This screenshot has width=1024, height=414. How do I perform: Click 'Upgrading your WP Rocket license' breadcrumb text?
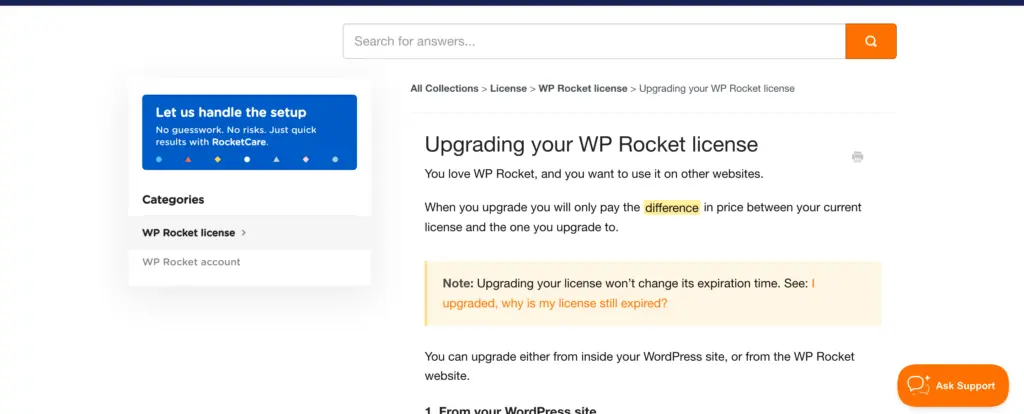click(x=716, y=89)
